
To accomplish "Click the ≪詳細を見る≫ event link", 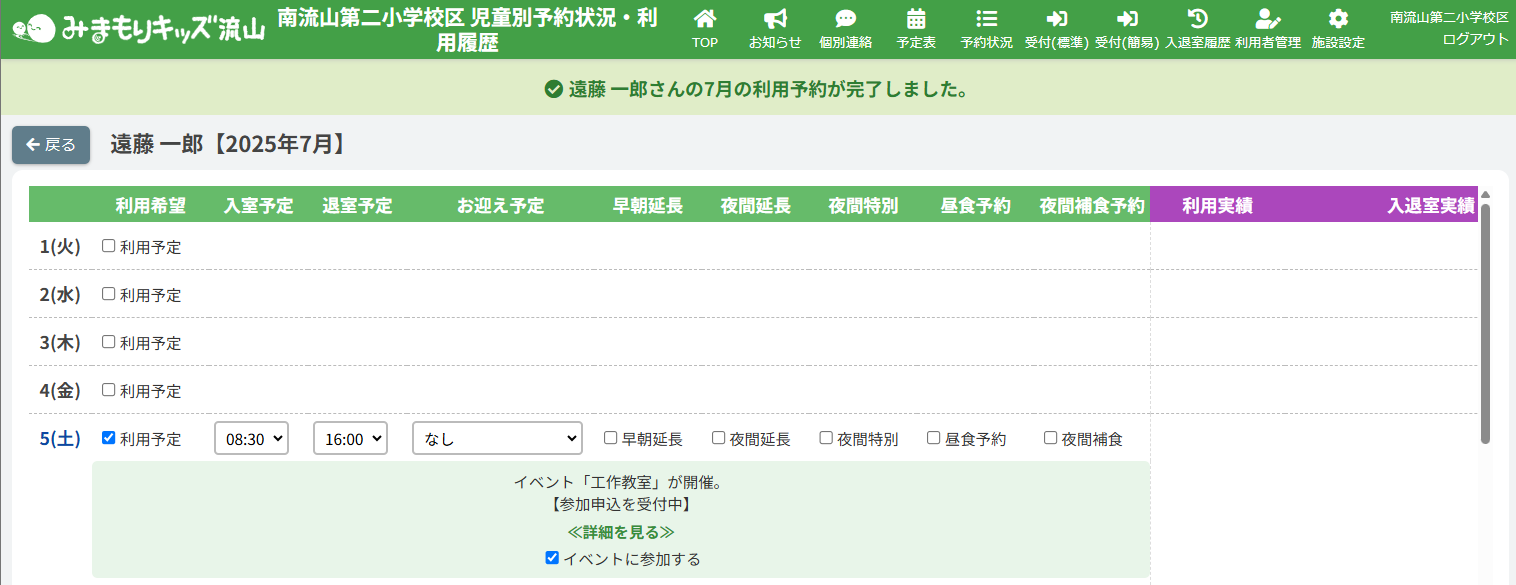I will pos(621,532).
